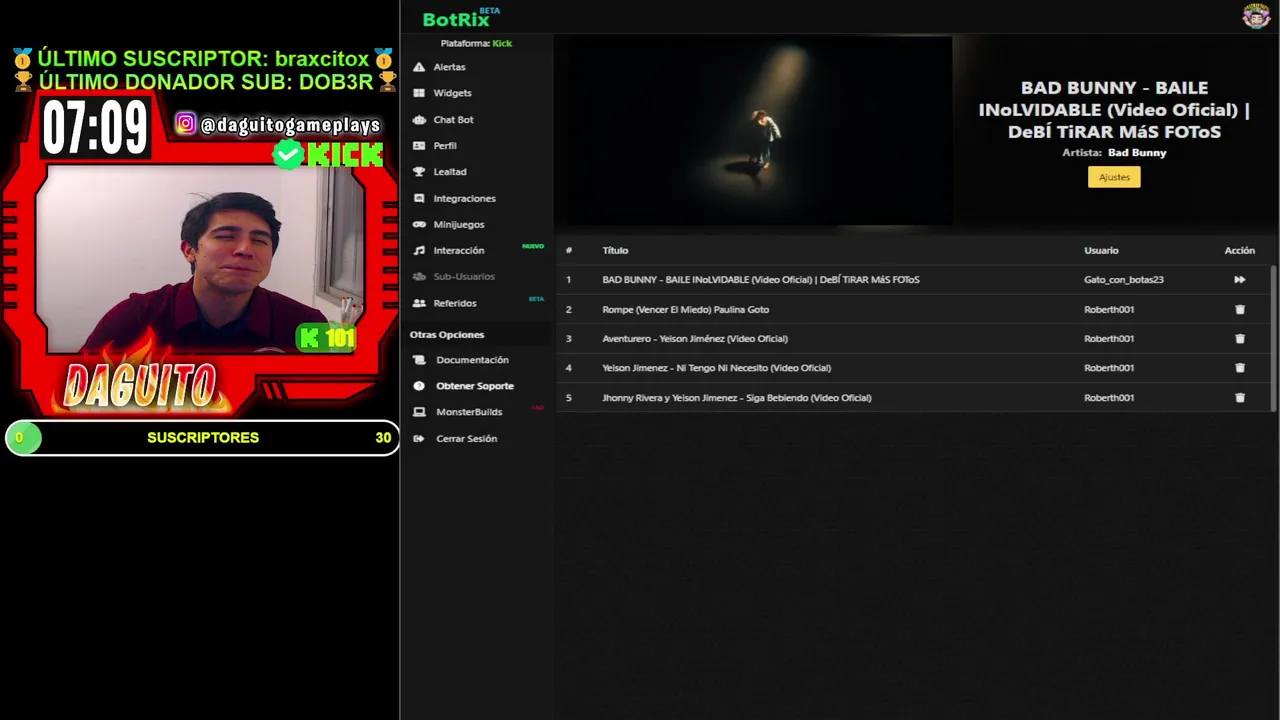Click the Minijuegos gamepad icon

click(x=419, y=225)
